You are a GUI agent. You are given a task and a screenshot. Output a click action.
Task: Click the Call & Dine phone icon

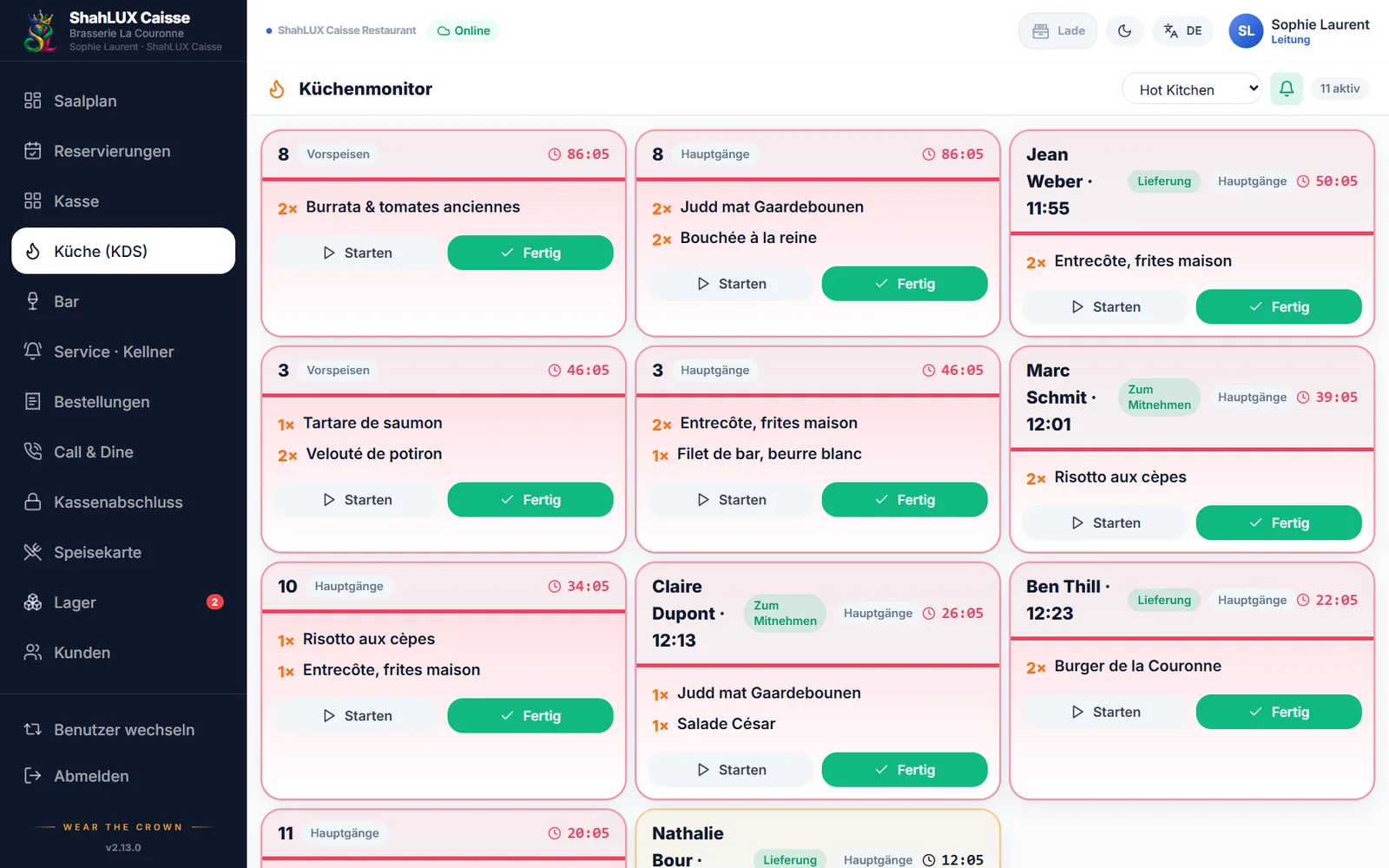click(x=33, y=451)
